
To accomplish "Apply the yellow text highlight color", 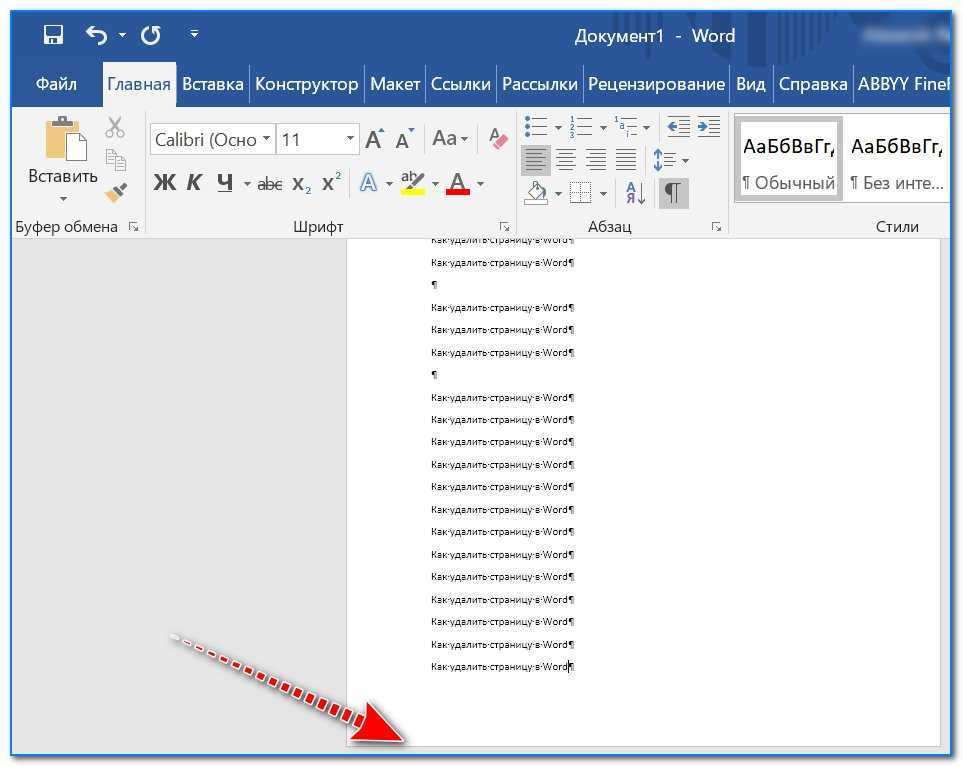I will [x=413, y=183].
